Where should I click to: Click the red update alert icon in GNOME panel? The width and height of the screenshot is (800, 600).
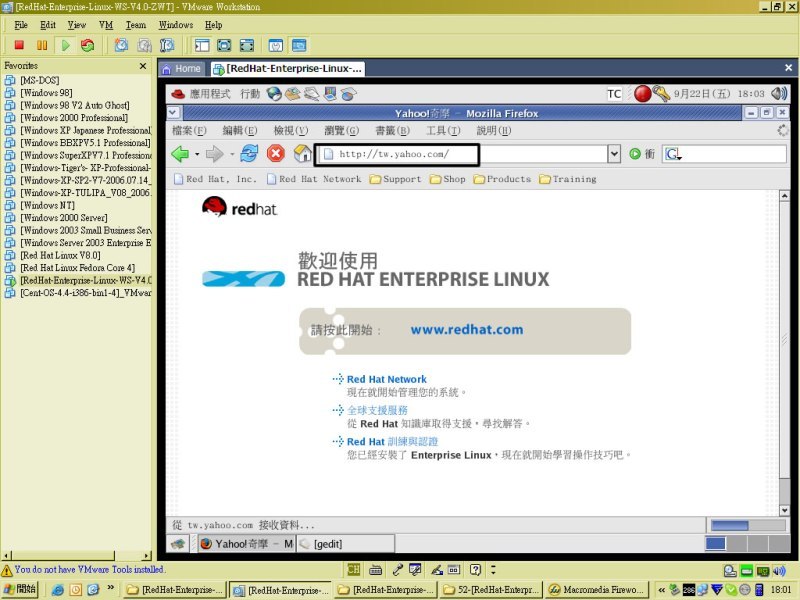(642, 94)
